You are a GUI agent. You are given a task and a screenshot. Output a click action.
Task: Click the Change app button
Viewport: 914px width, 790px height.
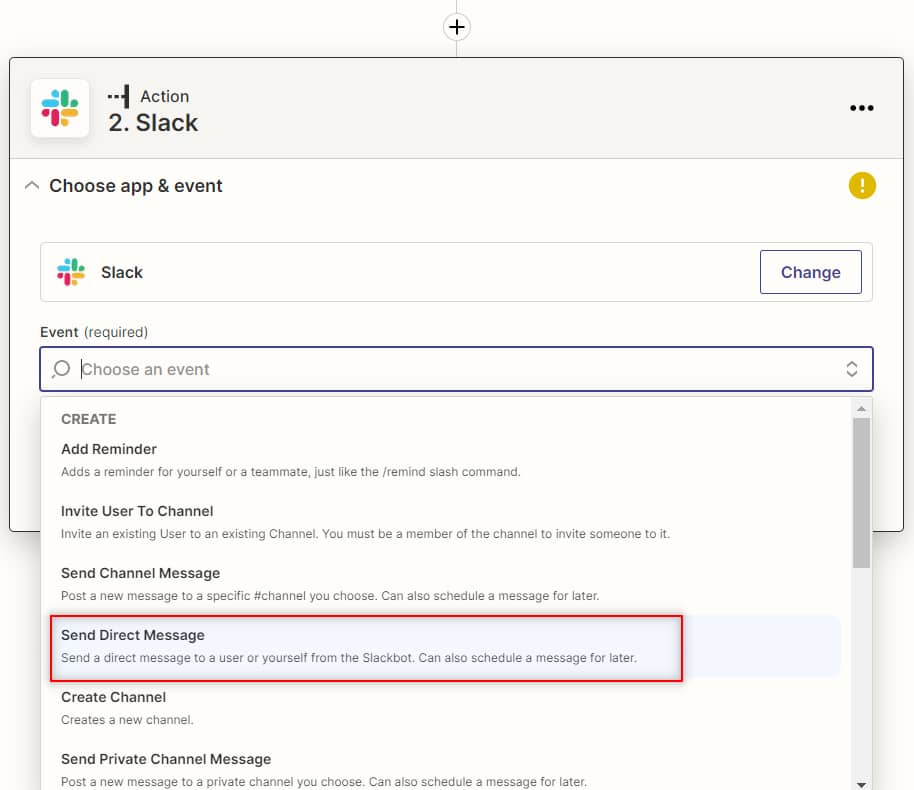[x=810, y=272]
